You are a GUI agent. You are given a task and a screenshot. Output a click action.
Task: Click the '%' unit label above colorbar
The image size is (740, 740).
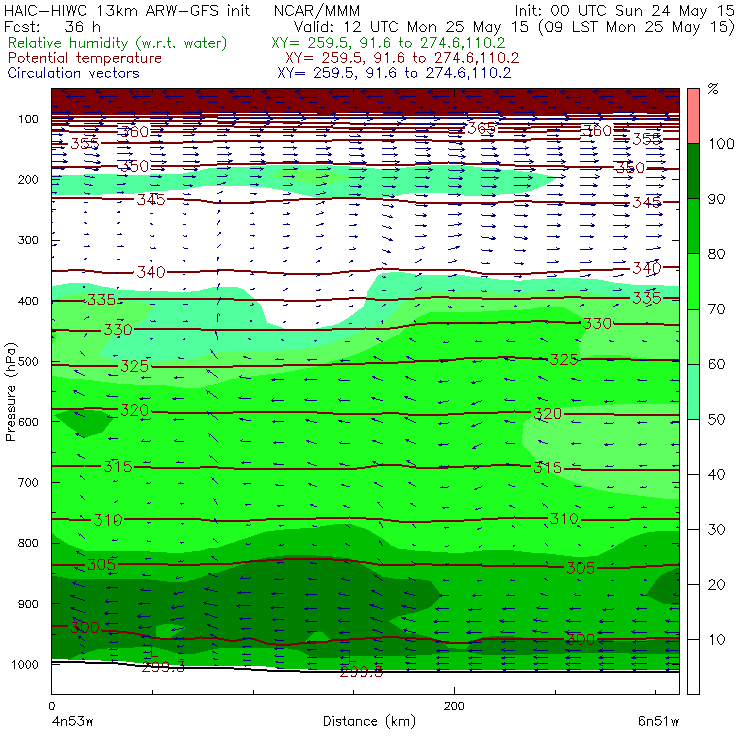coord(713,89)
